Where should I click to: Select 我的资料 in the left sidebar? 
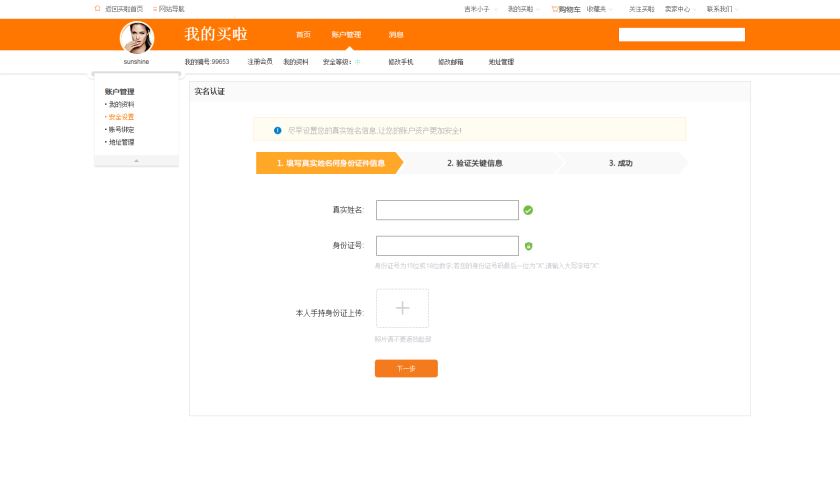click(121, 105)
